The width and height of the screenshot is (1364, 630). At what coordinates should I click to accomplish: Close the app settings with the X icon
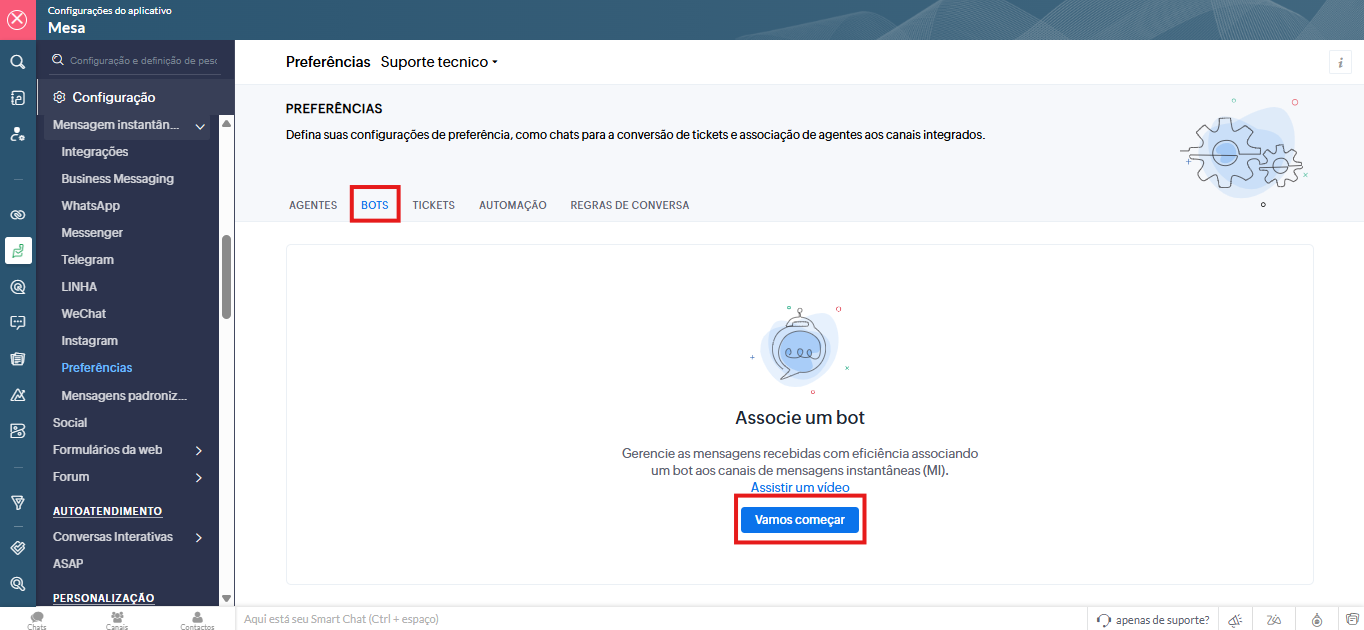point(17,19)
